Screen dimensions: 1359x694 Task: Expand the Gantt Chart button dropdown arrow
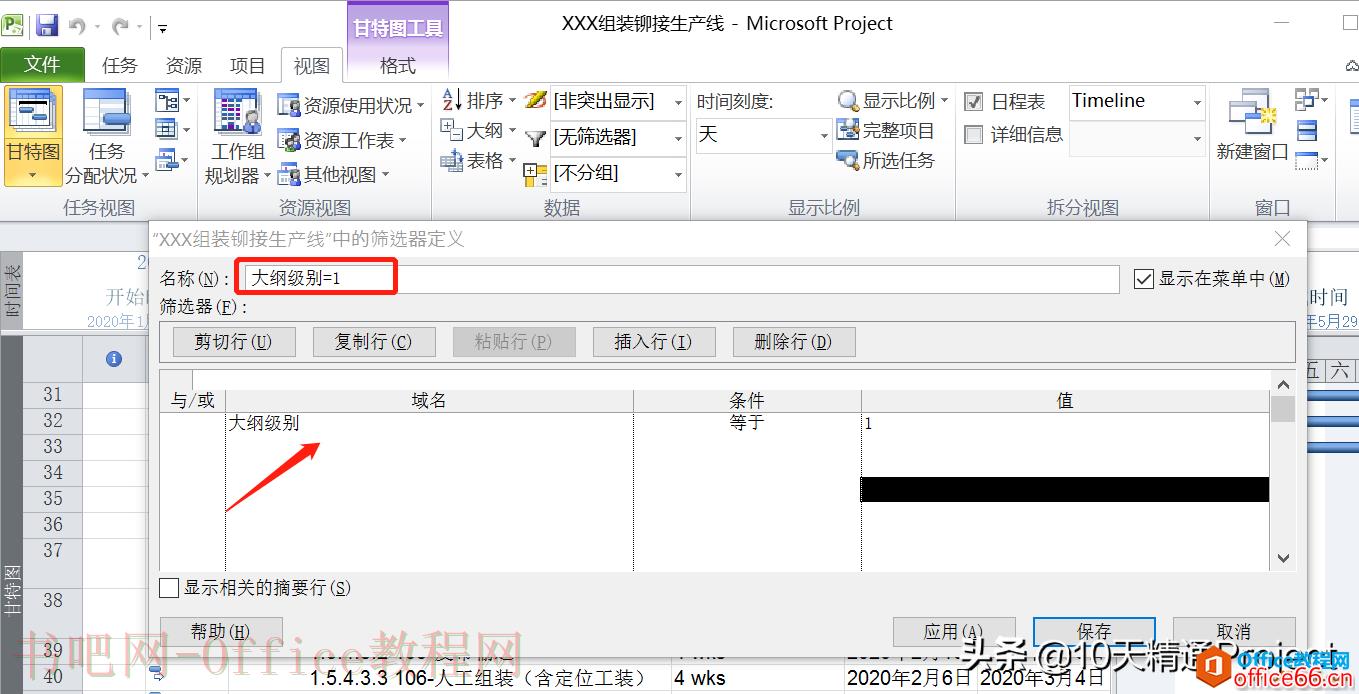click(33, 176)
